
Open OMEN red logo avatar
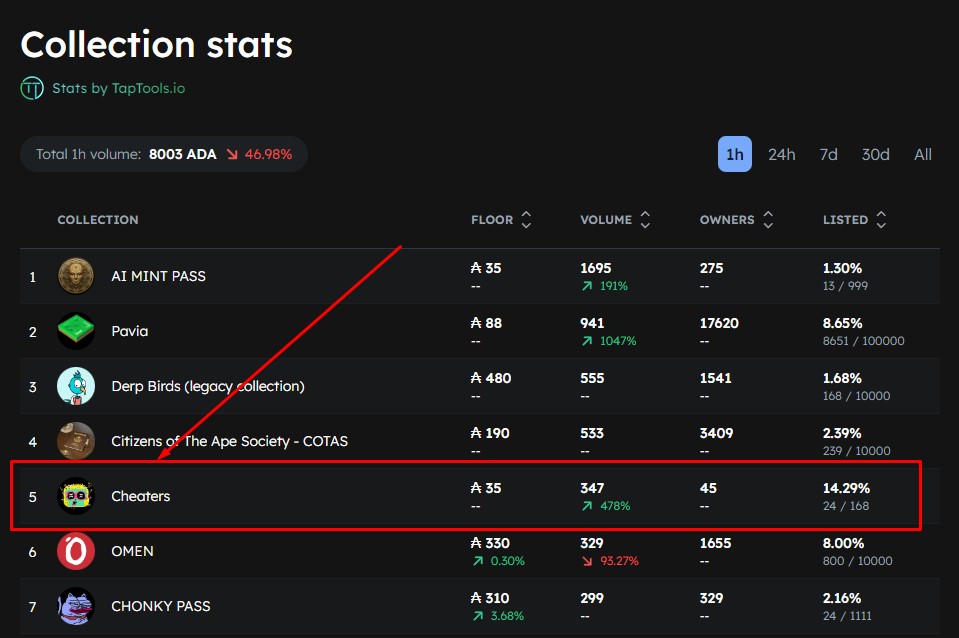tap(76, 551)
